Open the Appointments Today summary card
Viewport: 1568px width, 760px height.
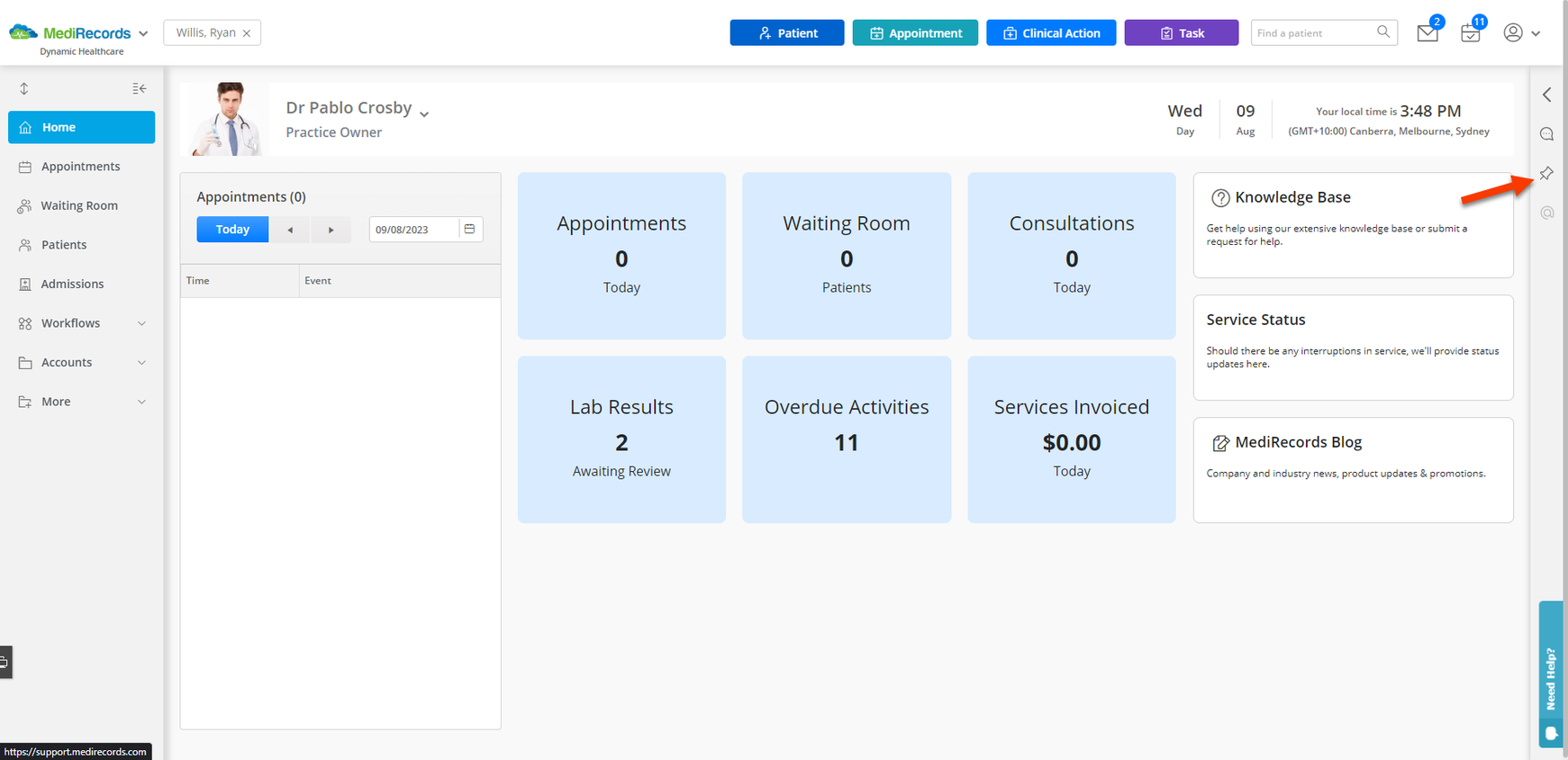tap(621, 256)
